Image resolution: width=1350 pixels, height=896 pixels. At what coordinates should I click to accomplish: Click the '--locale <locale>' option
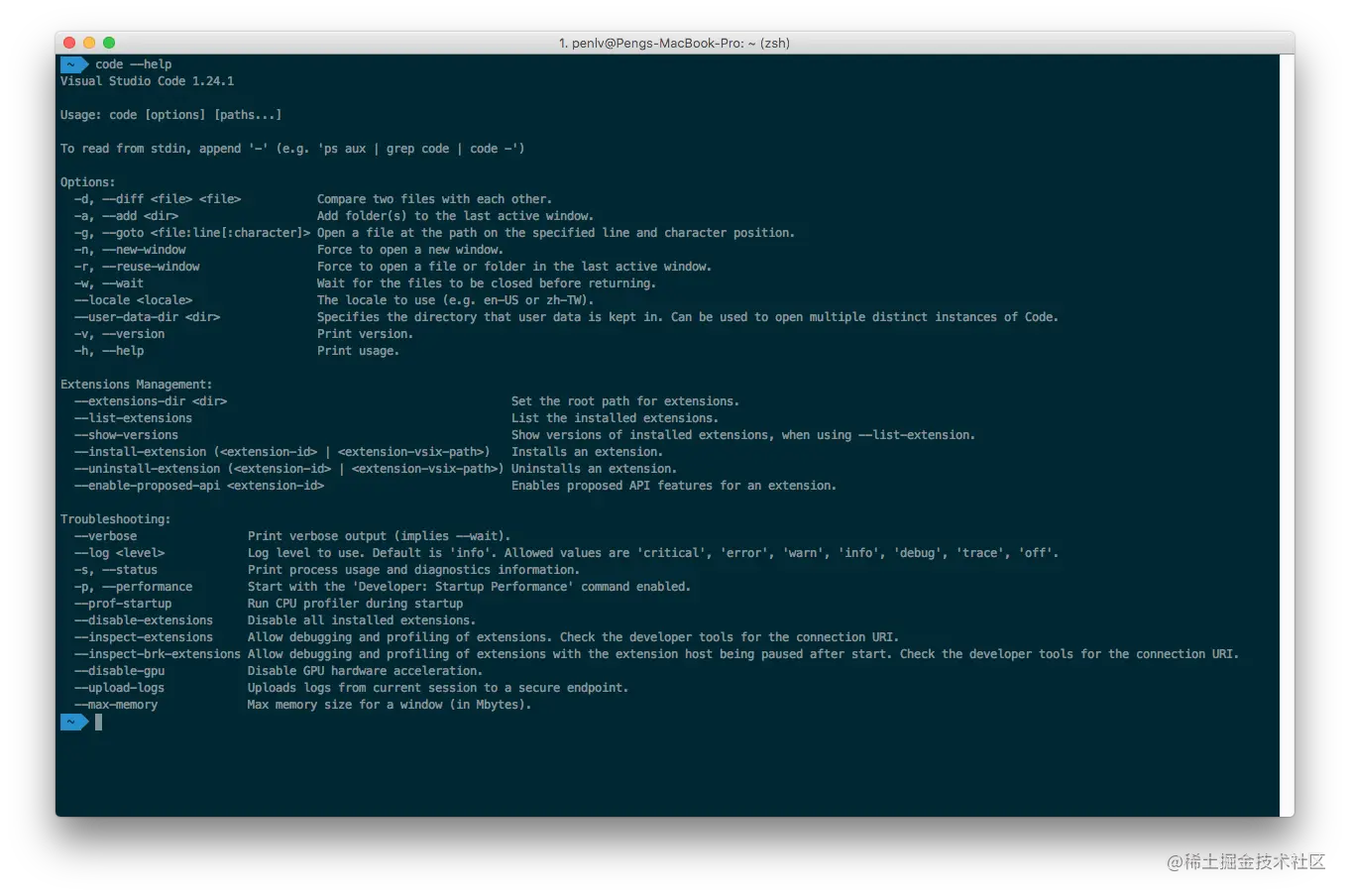134,300
